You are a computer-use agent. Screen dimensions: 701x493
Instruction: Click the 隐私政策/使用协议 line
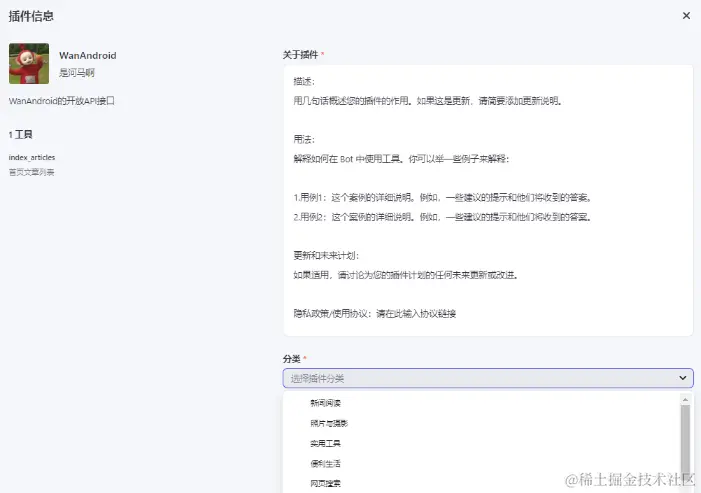(x=375, y=314)
